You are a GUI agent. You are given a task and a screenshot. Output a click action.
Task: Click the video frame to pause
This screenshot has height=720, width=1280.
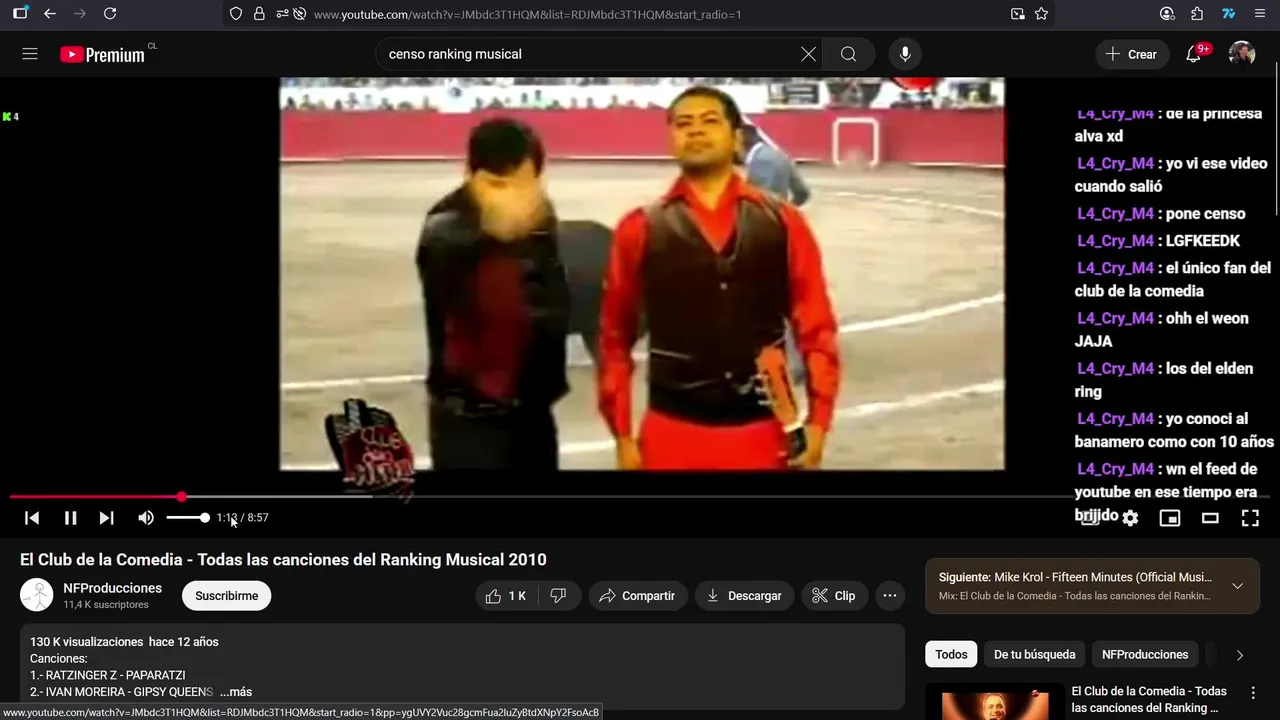642,274
